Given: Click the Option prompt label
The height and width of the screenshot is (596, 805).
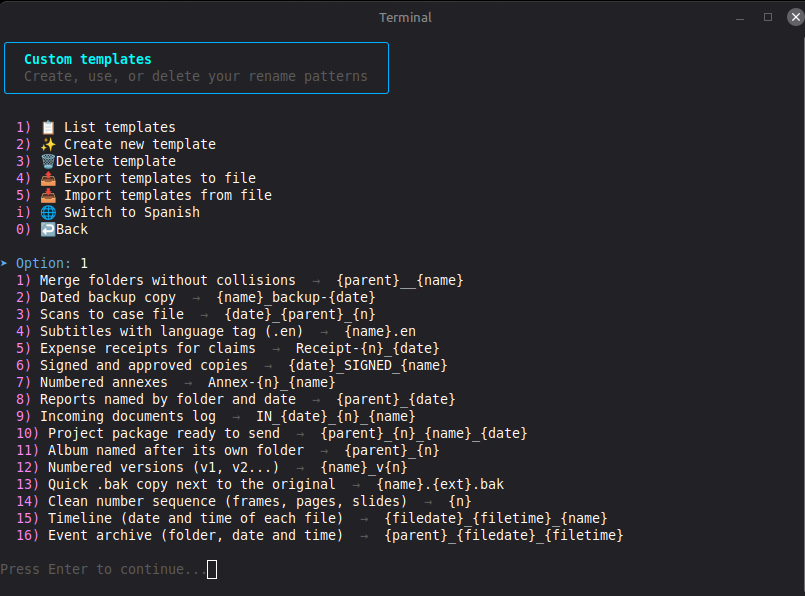Looking at the screenshot, I should point(44,263).
